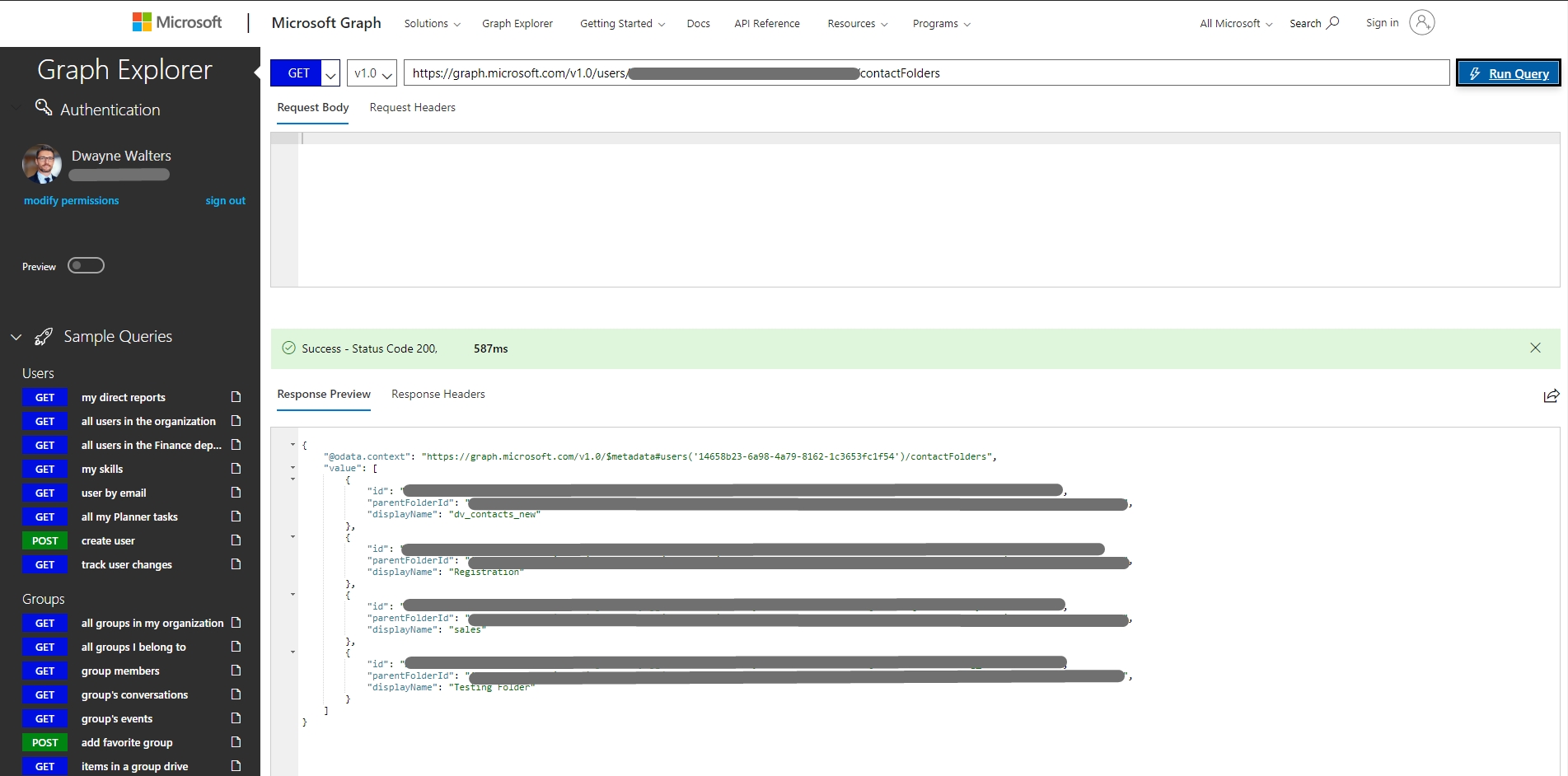Run the my direct reports sample query

click(x=124, y=397)
